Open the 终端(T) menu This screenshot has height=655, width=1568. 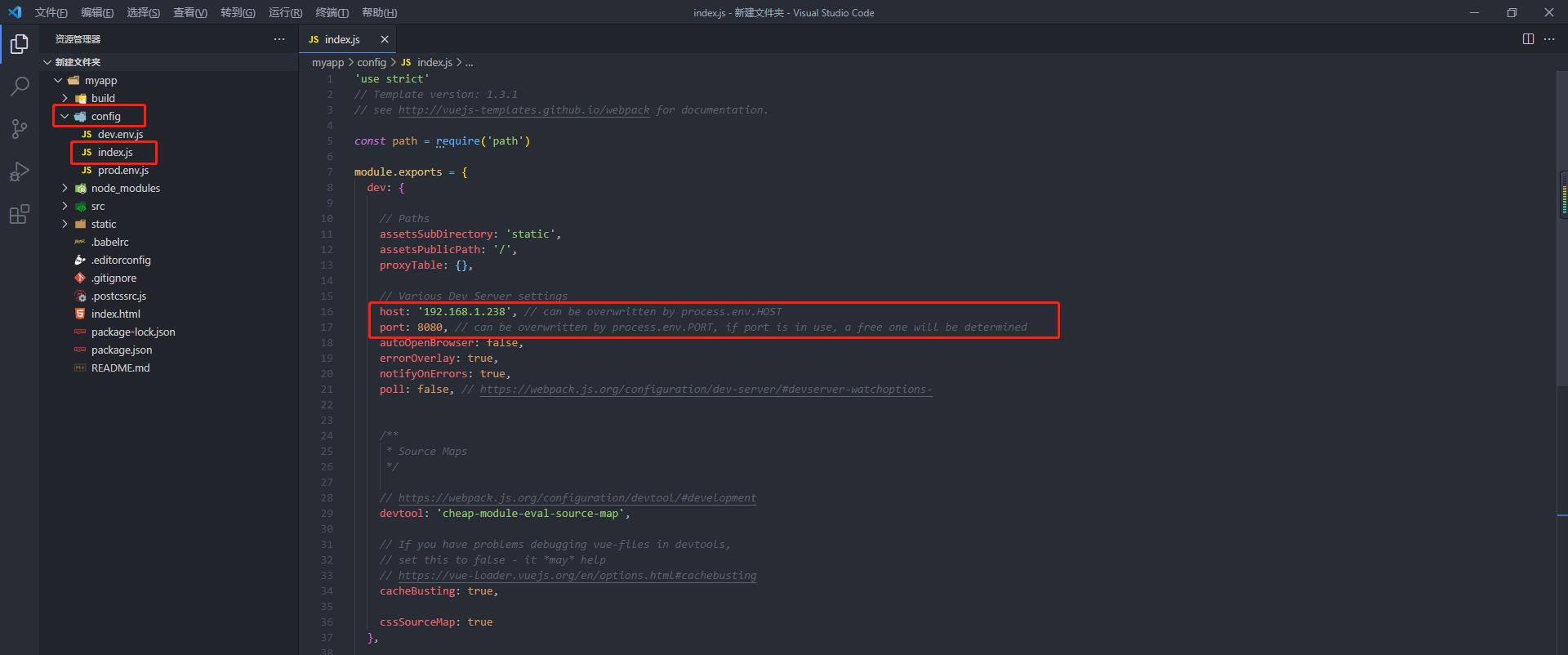(x=332, y=12)
